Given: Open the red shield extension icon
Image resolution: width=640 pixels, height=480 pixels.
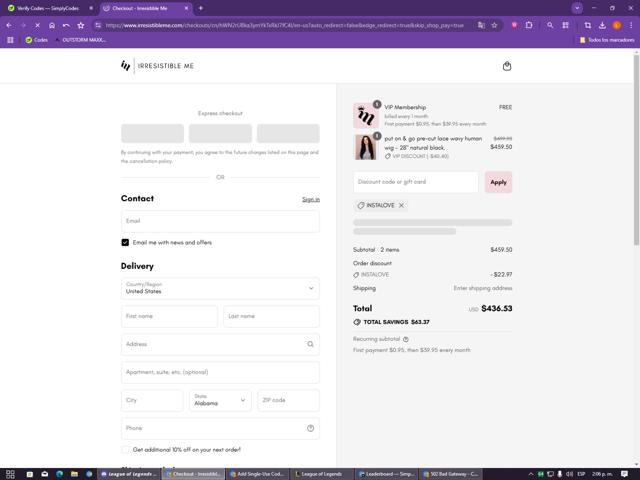Looking at the screenshot, I should pyautogui.click(x=514, y=25).
